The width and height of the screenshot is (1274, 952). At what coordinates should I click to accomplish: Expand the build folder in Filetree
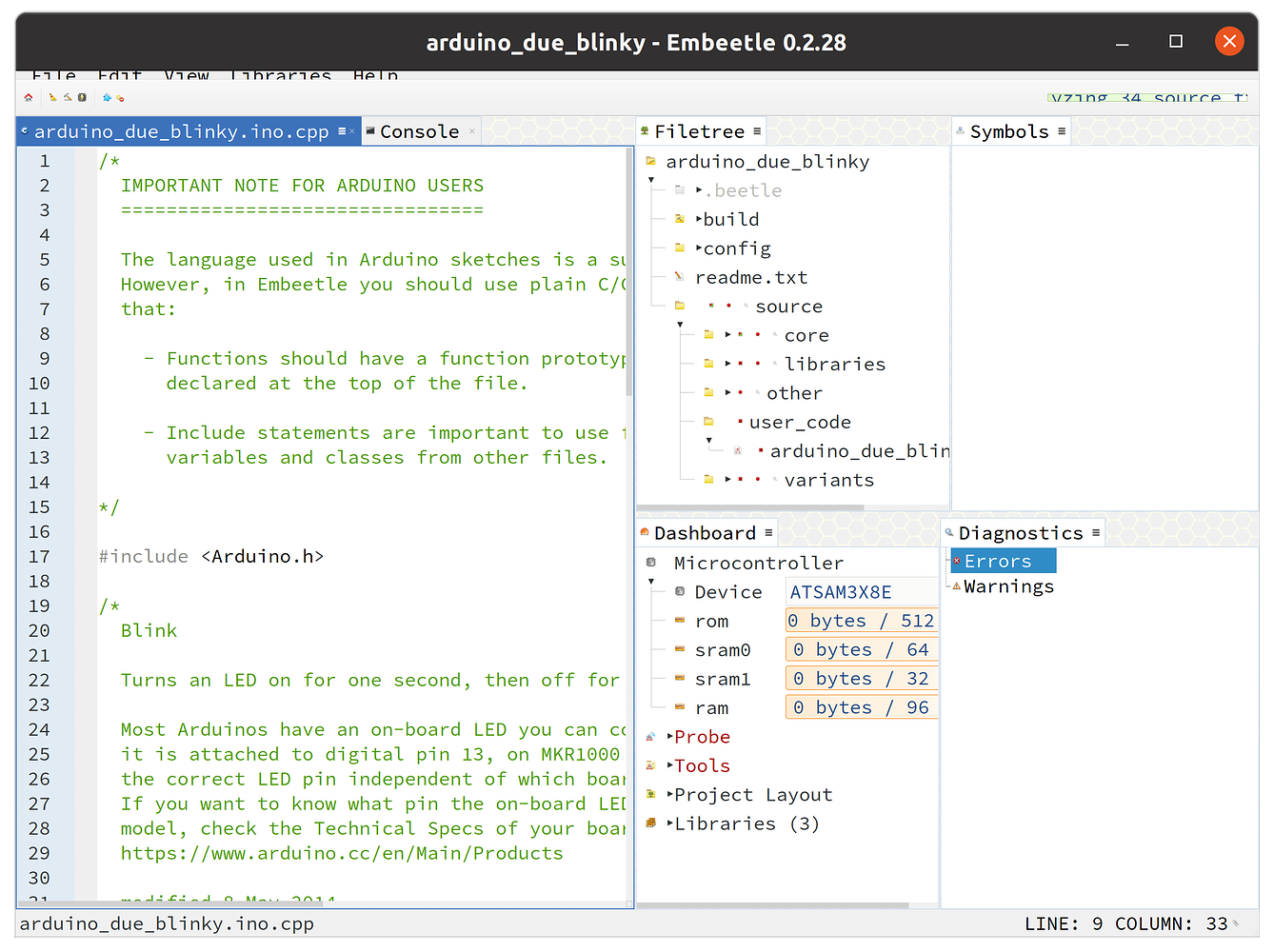(x=699, y=220)
